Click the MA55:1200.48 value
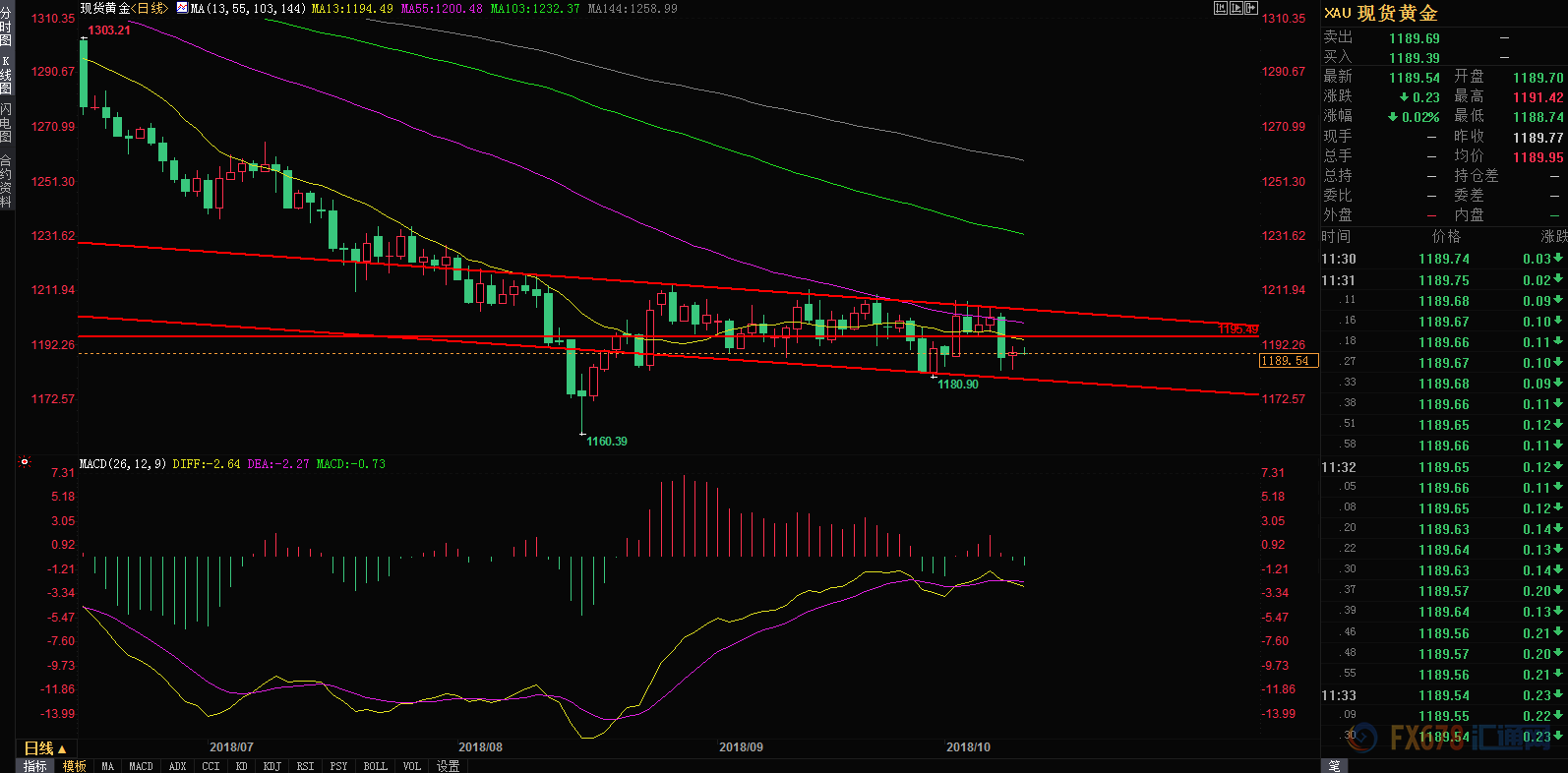The image size is (1568, 773). [442, 8]
